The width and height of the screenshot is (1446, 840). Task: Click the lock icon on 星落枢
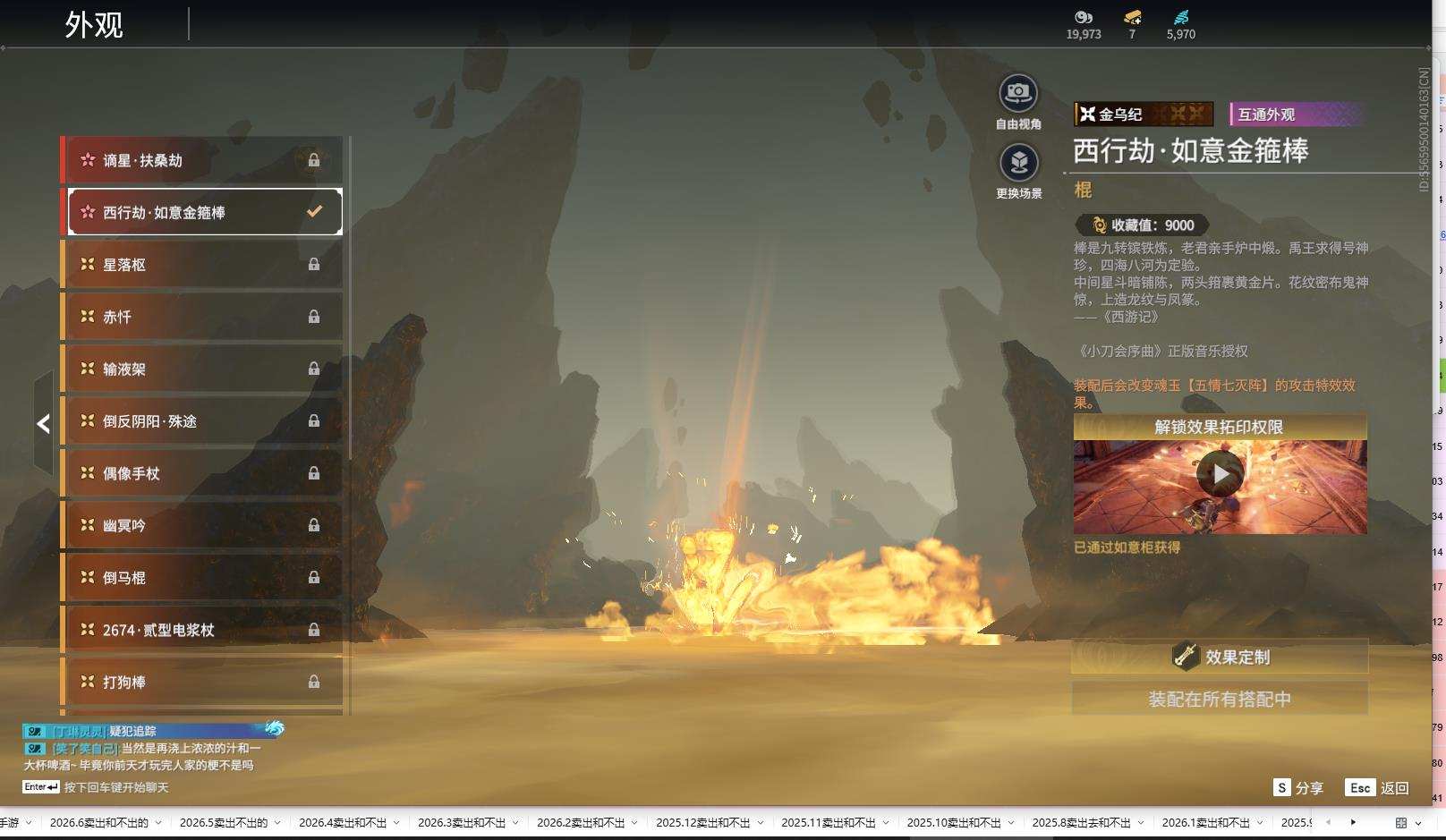click(x=314, y=264)
